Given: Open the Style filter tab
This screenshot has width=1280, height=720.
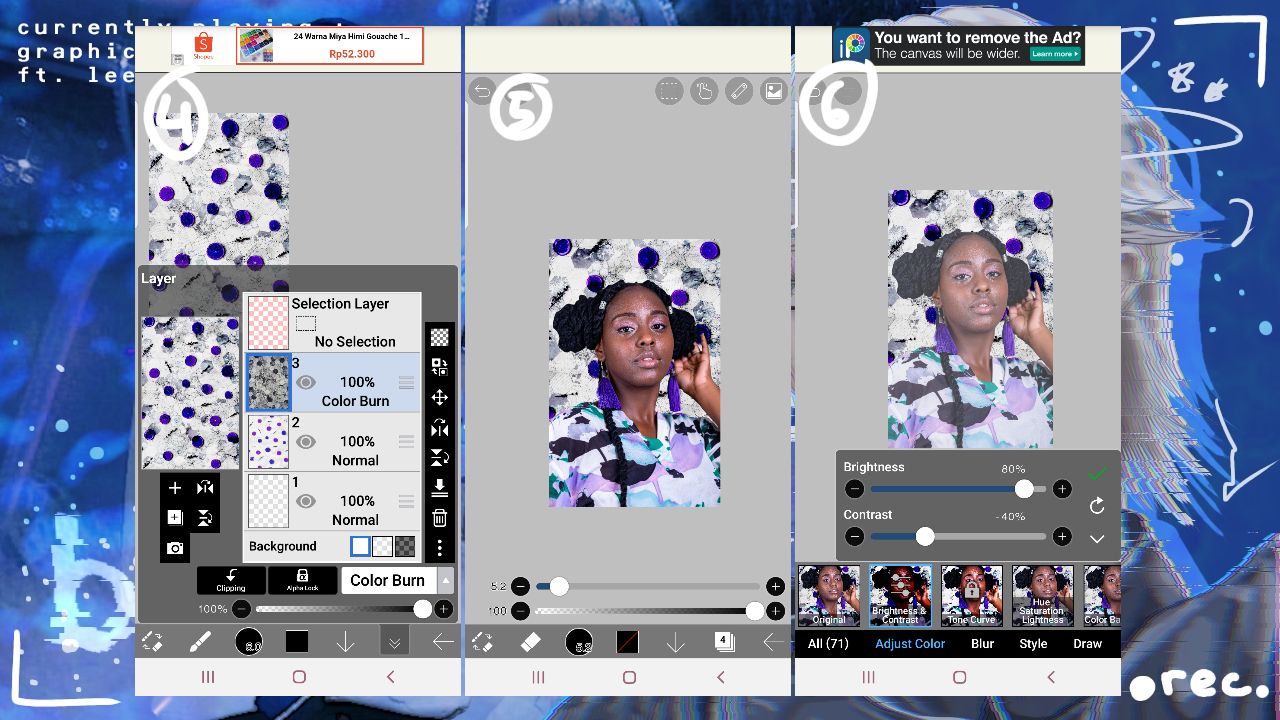Looking at the screenshot, I should (1033, 644).
